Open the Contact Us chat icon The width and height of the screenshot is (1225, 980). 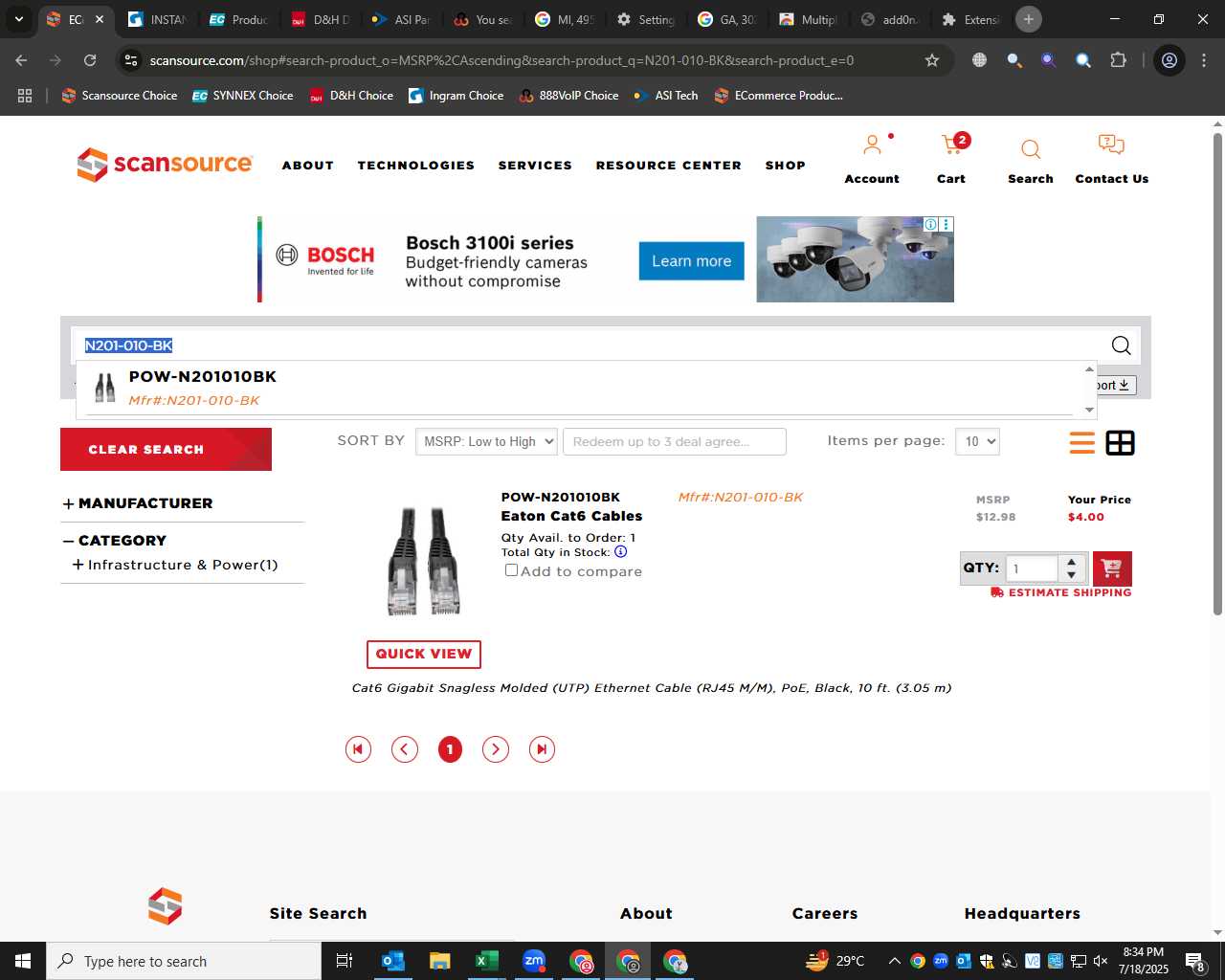point(1111,145)
